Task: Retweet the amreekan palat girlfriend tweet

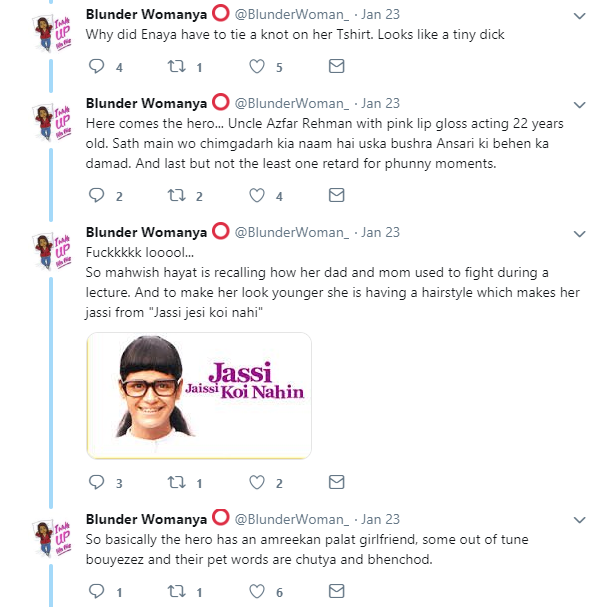Action: pyautogui.click(x=177, y=591)
